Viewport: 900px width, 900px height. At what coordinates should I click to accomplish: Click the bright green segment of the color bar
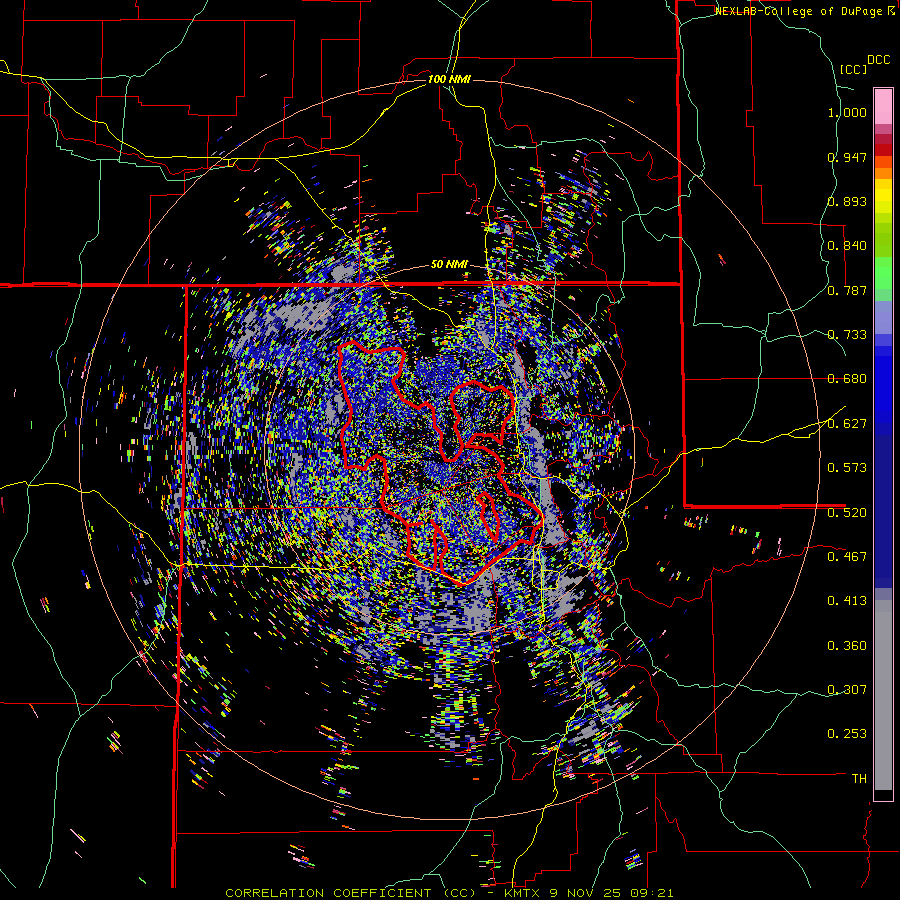tap(883, 273)
